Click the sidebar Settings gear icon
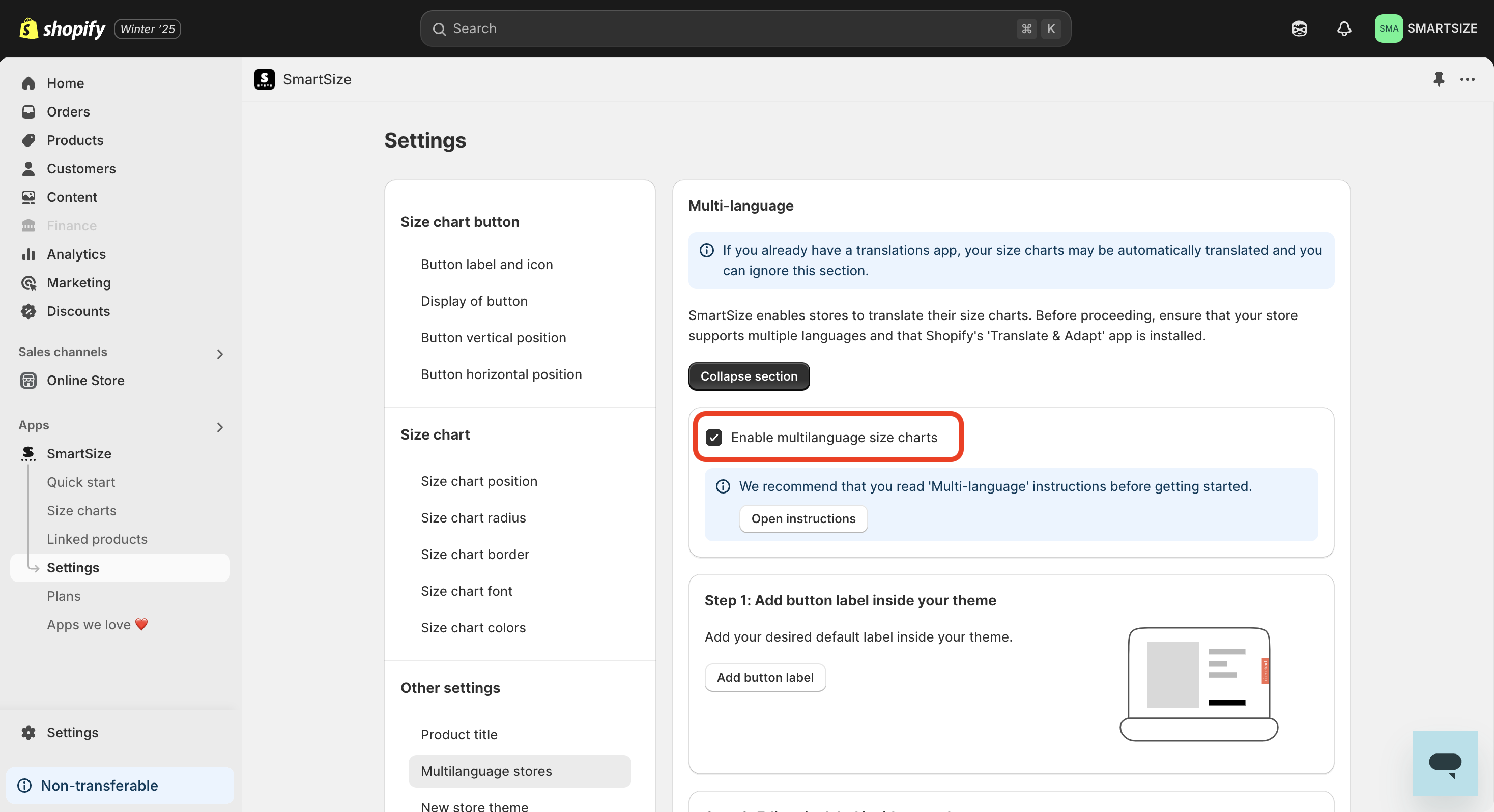The image size is (1494, 812). 28,732
